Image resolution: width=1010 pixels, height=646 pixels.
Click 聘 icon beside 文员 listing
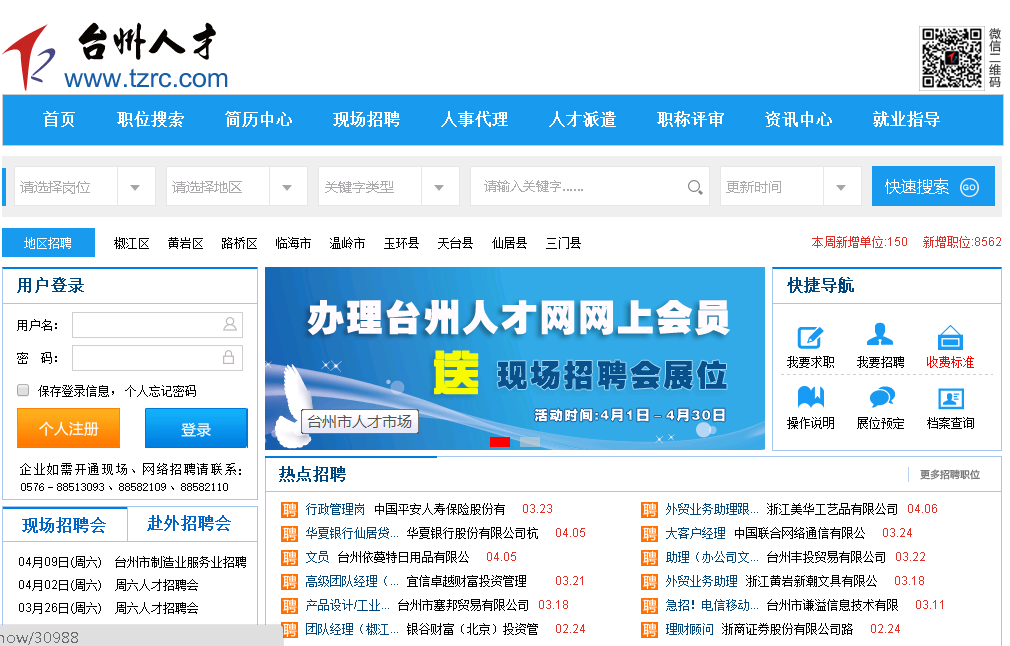click(x=289, y=558)
